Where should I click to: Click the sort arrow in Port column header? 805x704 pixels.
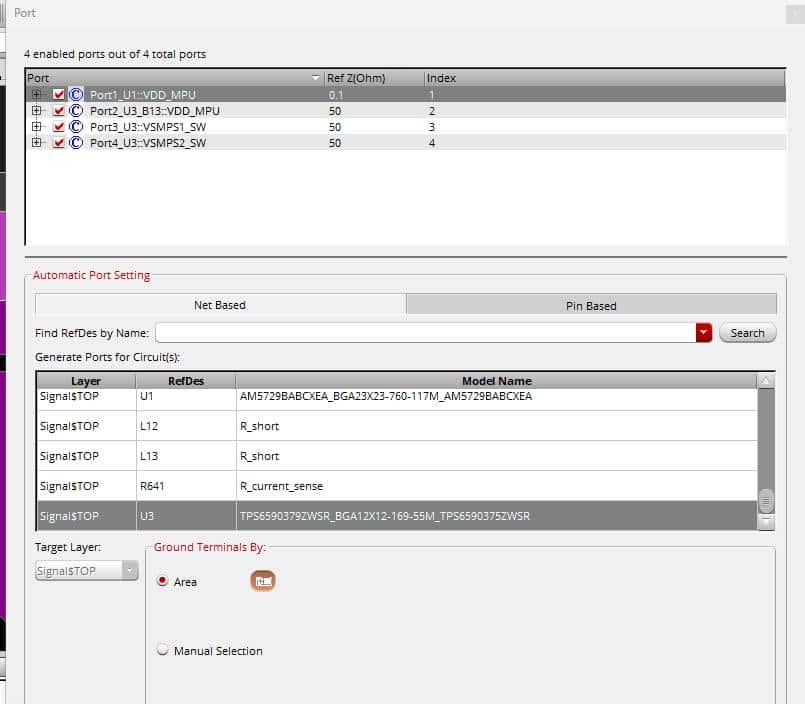317,78
